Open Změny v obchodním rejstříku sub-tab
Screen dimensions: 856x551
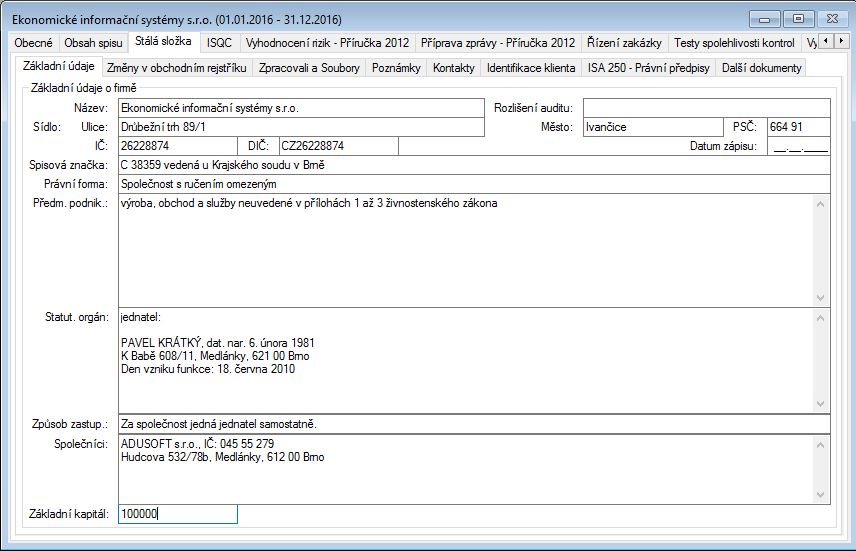click(x=177, y=68)
